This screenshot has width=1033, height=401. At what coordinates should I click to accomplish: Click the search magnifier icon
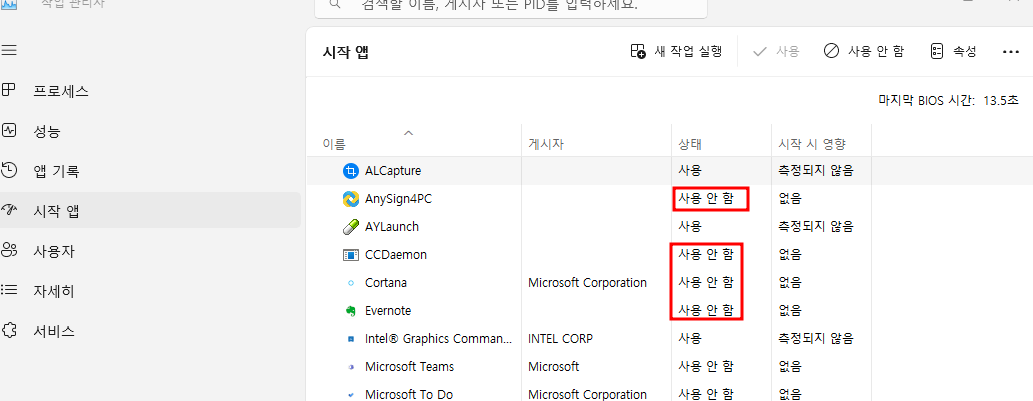point(335,5)
